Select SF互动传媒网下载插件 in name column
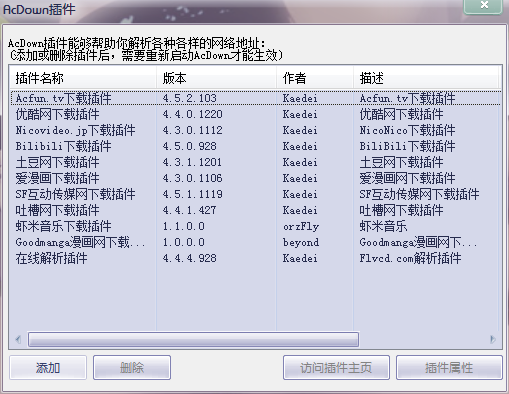This screenshot has width=509, height=394. point(75,194)
